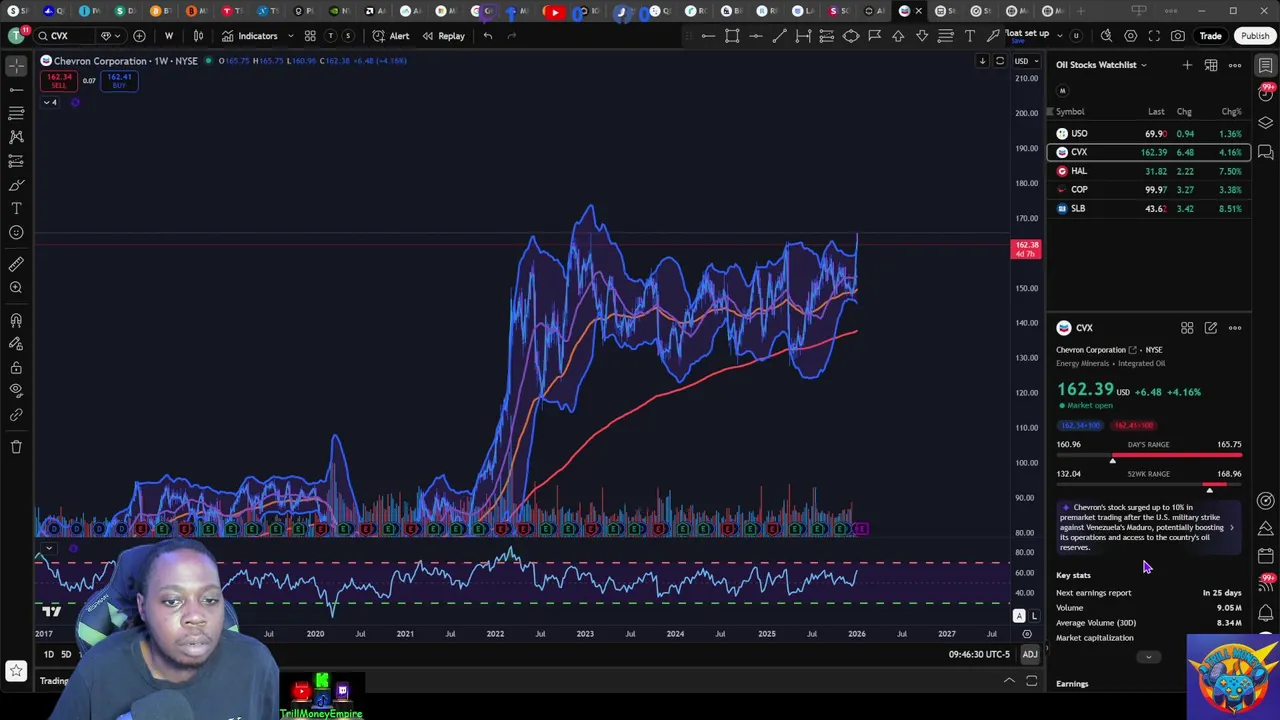This screenshot has height=720, width=1280.
Task: Click the compare or add symbol plus icon
Action: (x=139, y=36)
